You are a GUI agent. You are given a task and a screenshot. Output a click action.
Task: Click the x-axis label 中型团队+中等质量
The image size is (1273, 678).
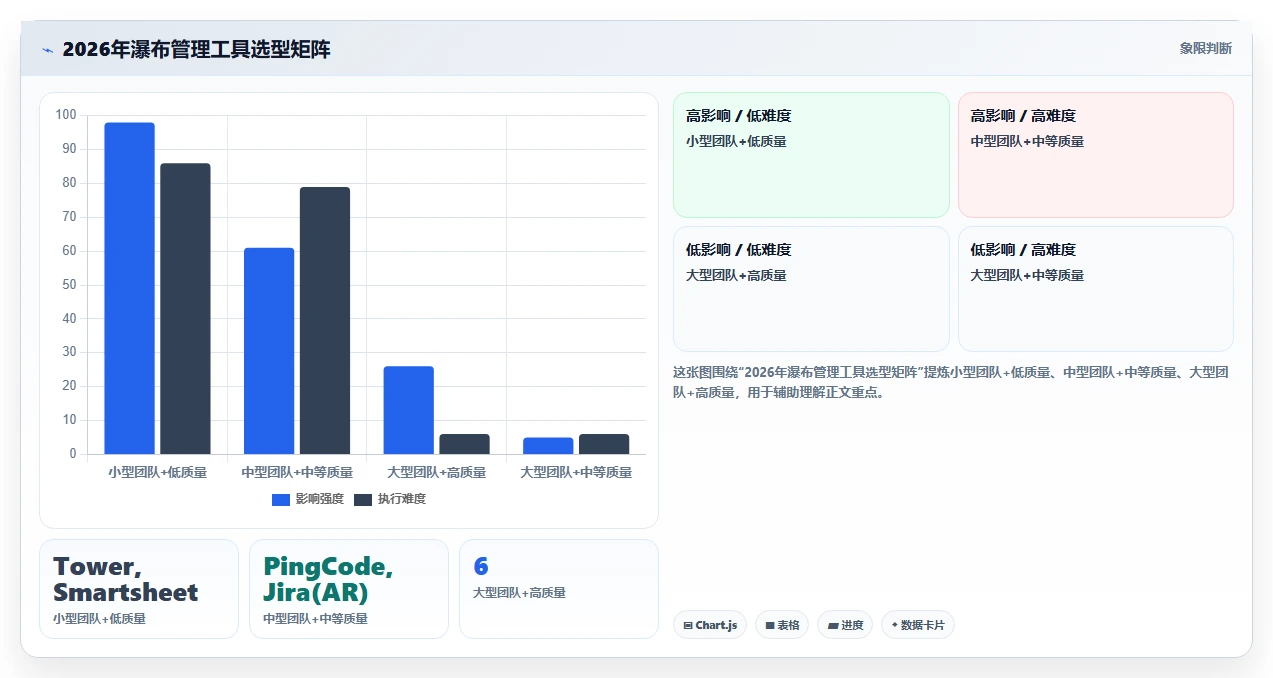[297, 472]
